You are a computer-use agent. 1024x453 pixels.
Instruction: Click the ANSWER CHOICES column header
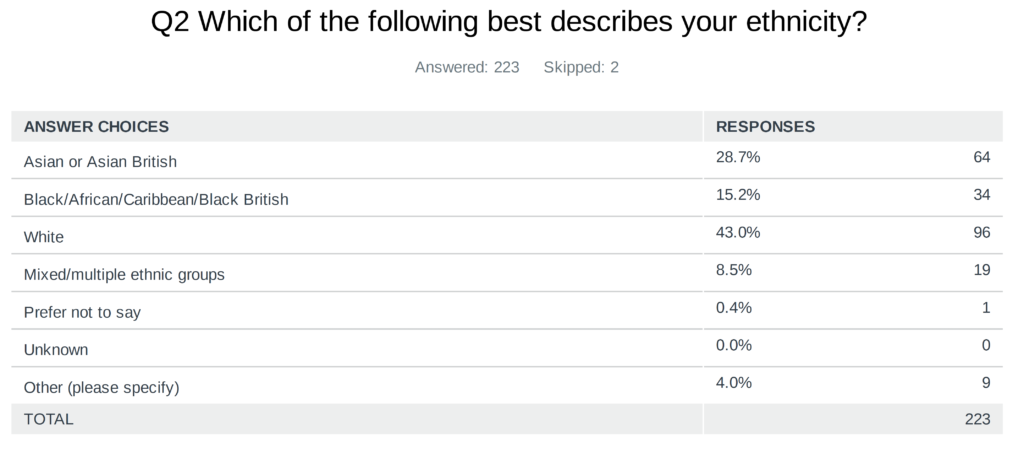click(96, 127)
